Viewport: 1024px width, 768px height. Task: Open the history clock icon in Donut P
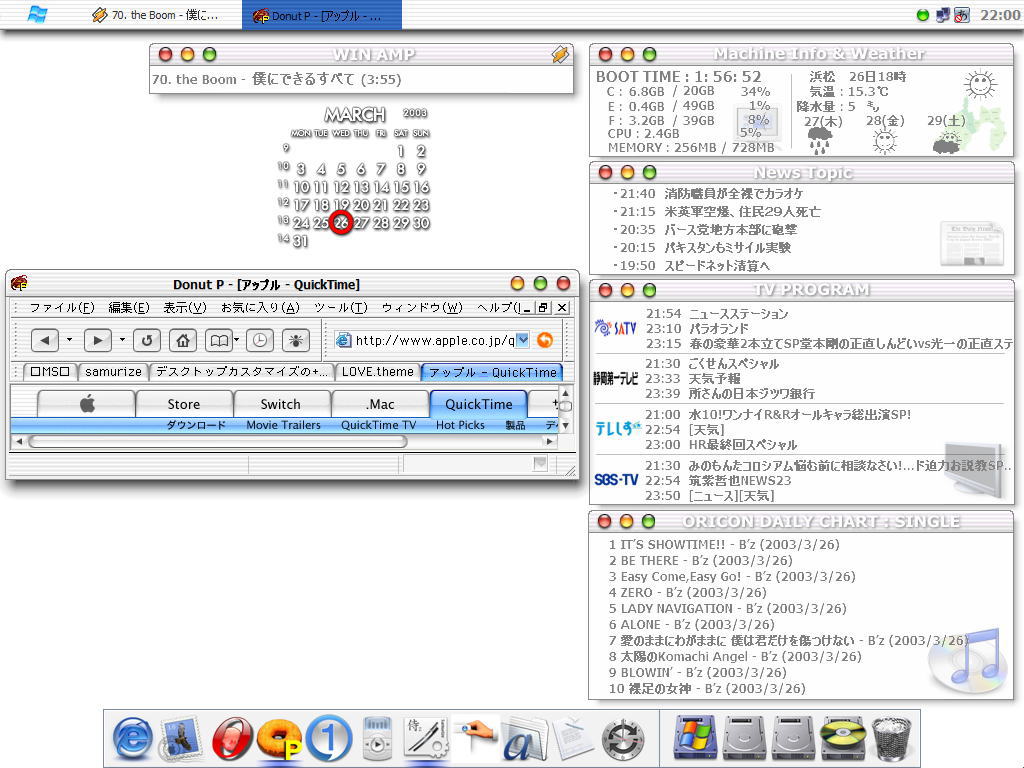259,340
